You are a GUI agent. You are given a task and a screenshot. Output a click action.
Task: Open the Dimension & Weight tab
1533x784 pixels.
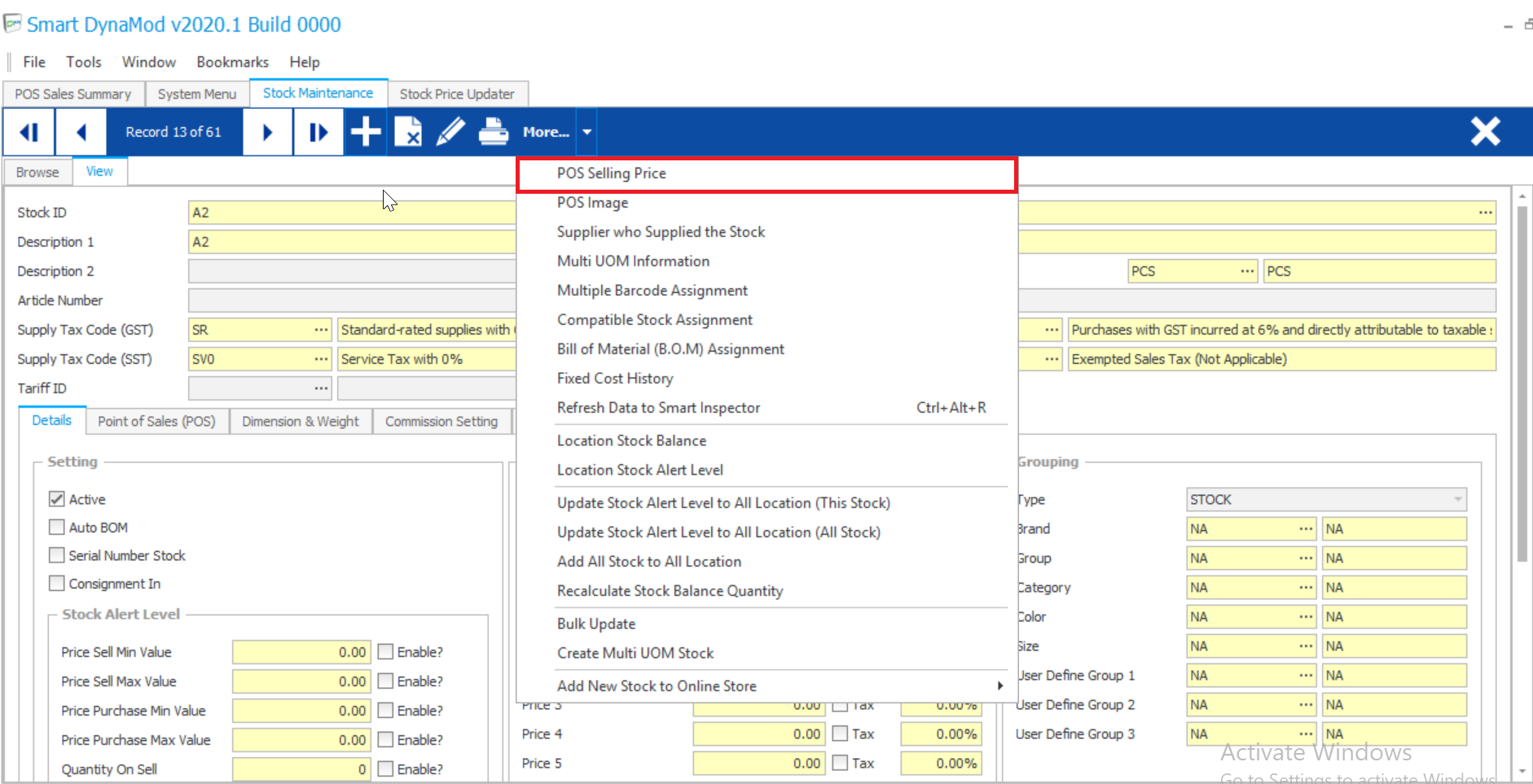click(301, 421)
